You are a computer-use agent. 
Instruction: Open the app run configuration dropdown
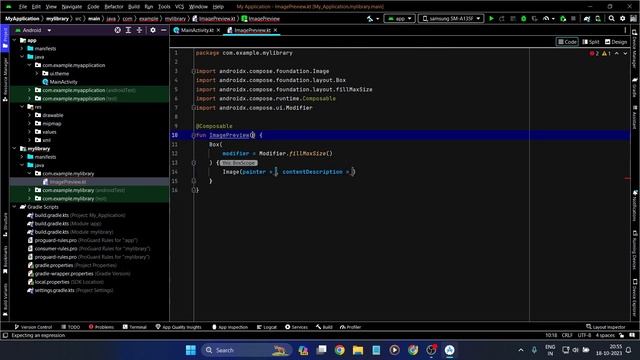(399, 19)
